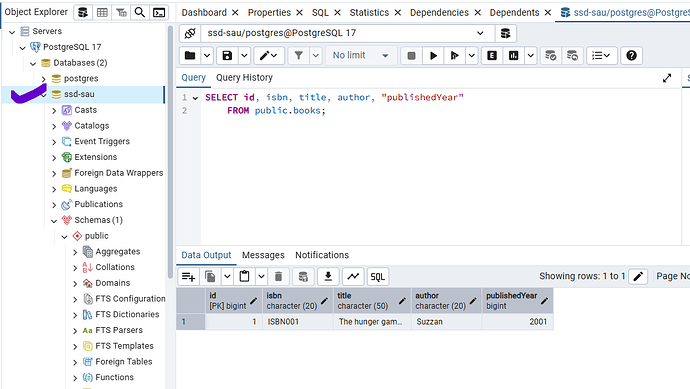This screenshot has height=389, width=690.
Task: Click the Macros list icon
Action: 601,55
